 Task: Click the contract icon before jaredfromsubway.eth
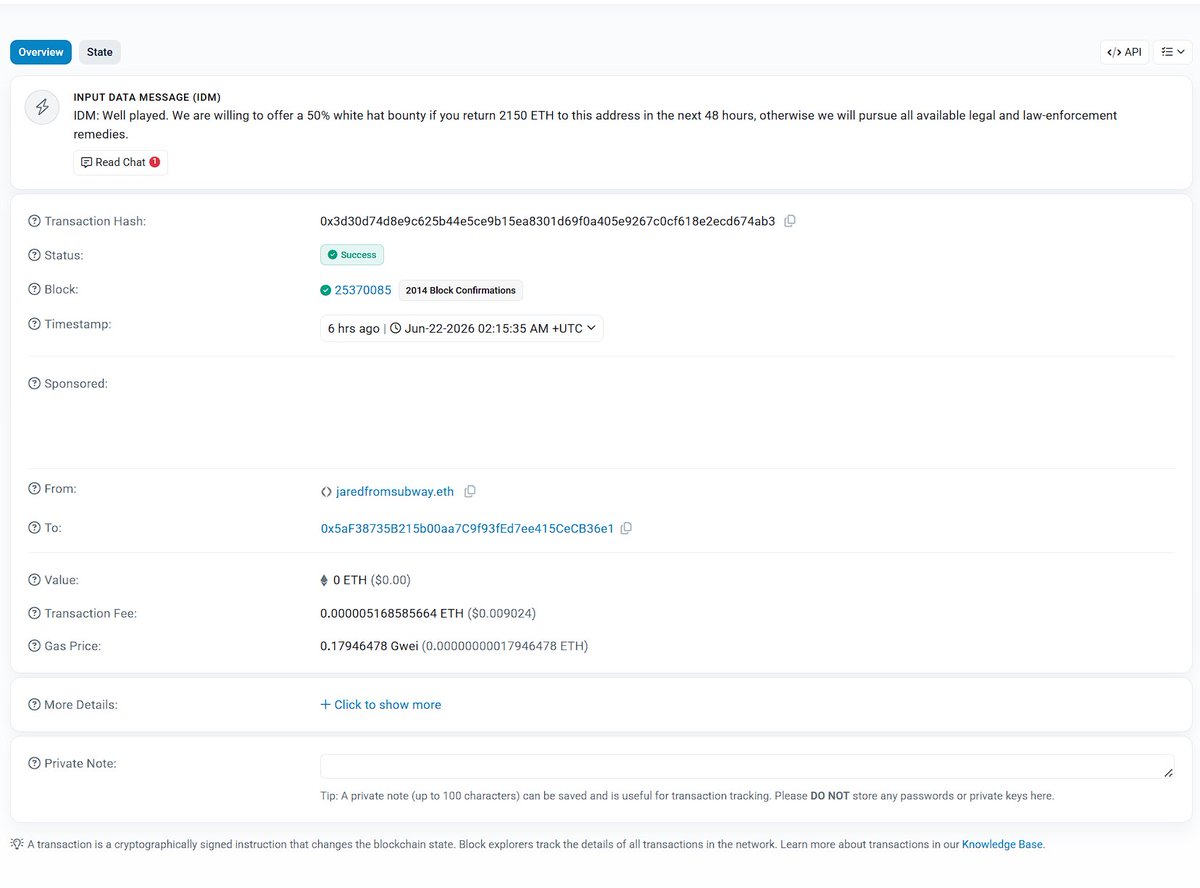[x=326, y=491]
